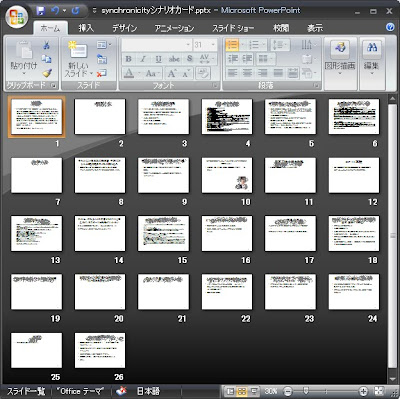Distribute text evenly
400x399 pixels.
[292, 73]
